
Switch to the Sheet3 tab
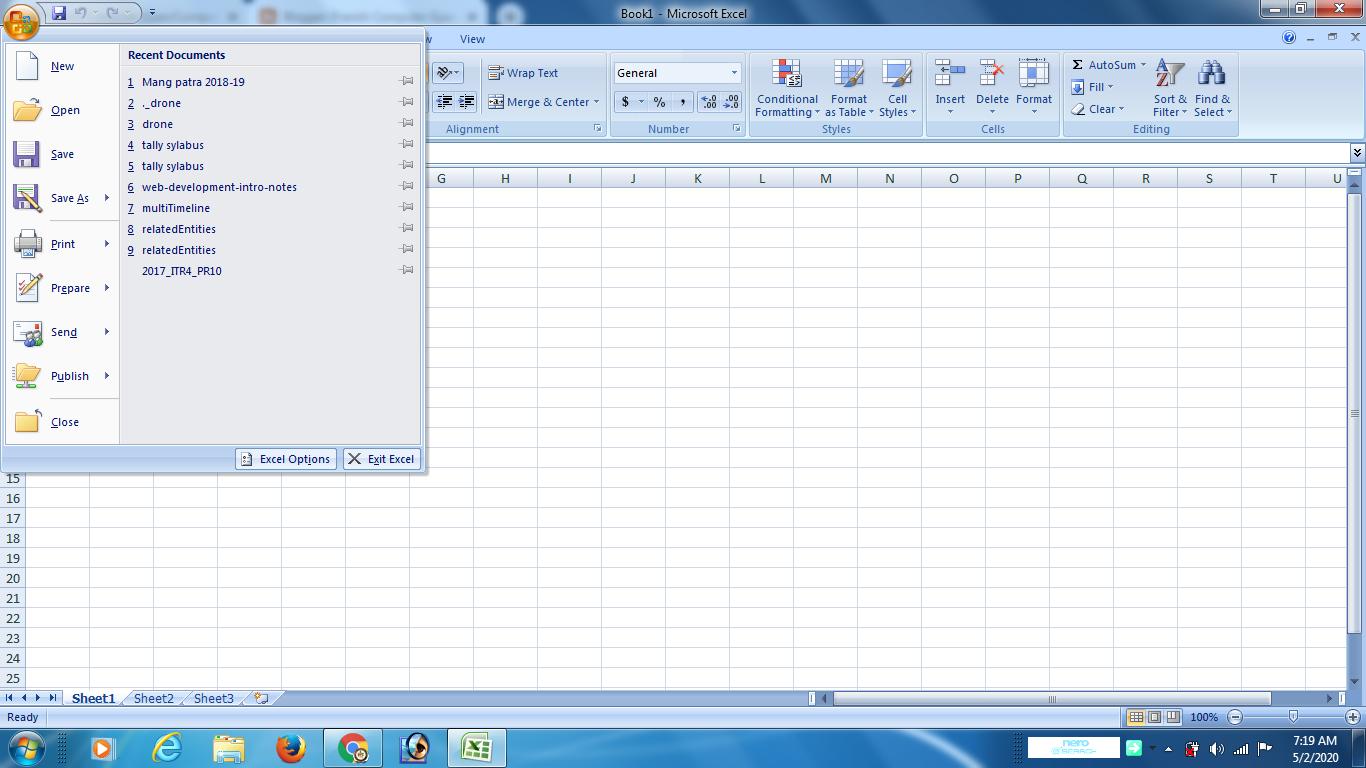(214, 699)
